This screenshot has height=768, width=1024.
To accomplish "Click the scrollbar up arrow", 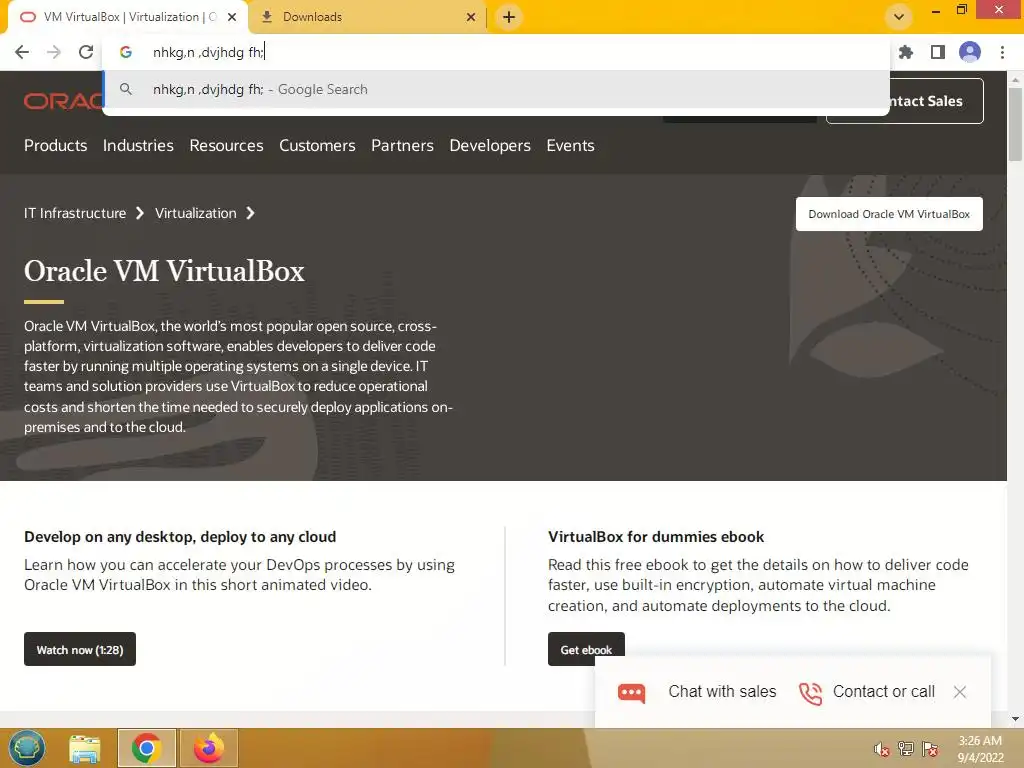I will pos(1015,79).
